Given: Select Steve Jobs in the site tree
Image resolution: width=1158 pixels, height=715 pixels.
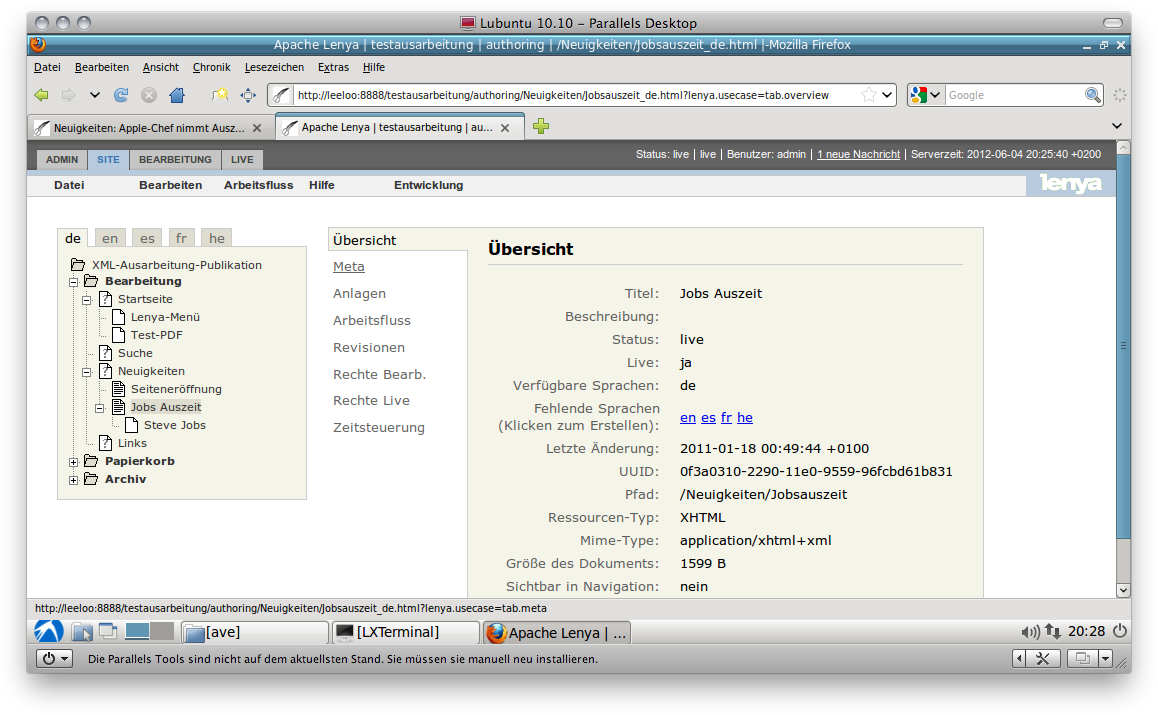Looking at the screenshot, I should pos(174,425).
